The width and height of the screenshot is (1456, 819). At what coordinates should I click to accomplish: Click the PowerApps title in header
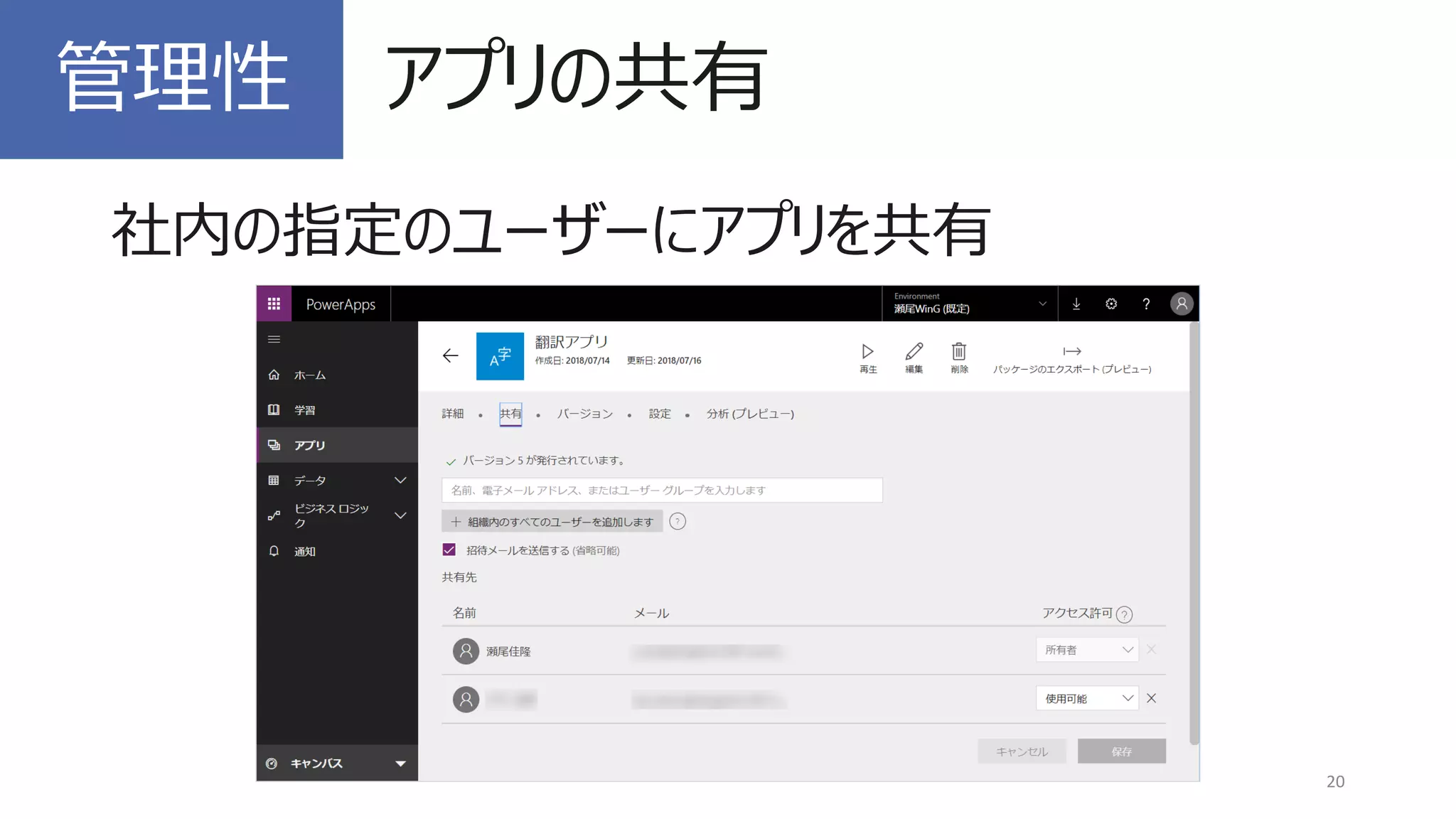[x=341, y=304]
